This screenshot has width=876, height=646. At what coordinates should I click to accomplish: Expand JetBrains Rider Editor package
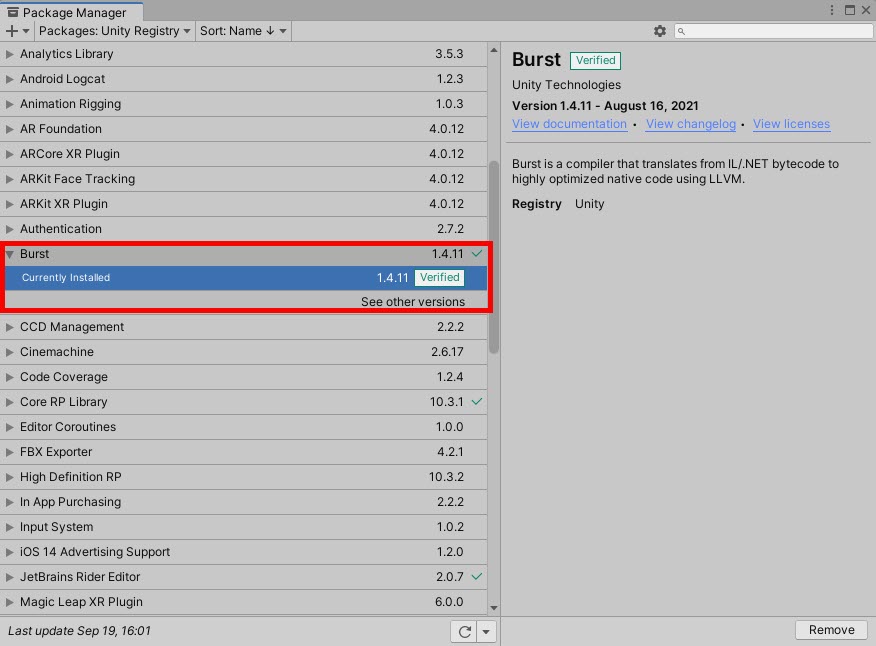click(x=9, y=577)
